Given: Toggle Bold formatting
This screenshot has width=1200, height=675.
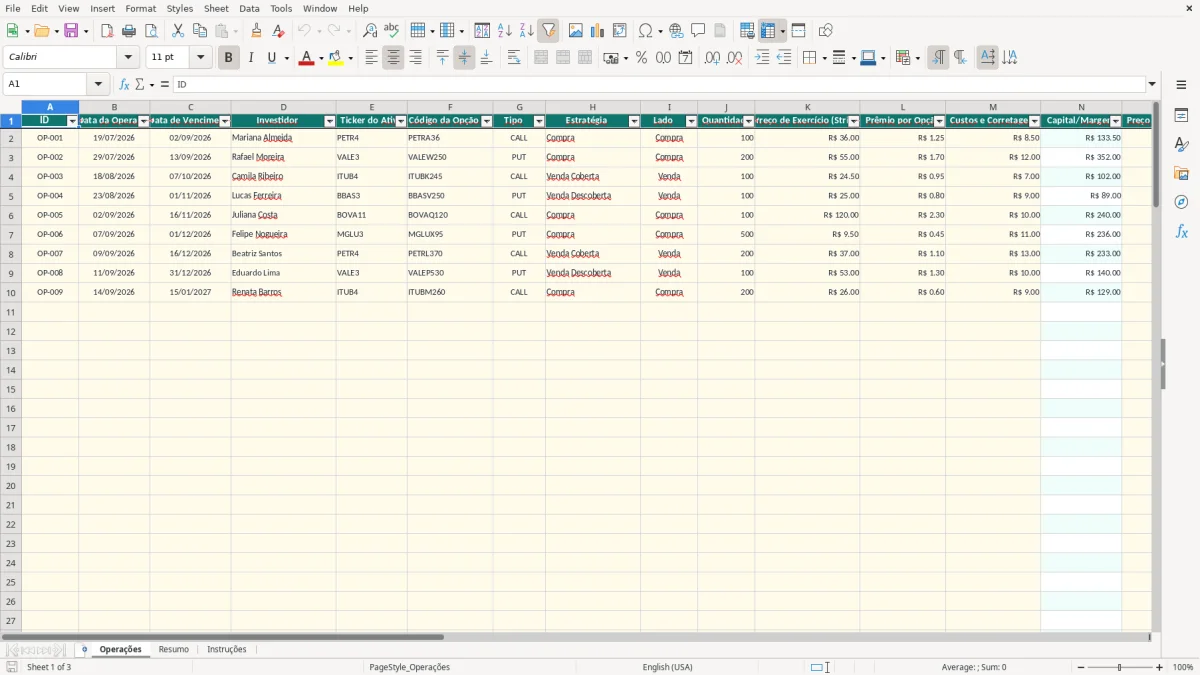Looking at the screenshot, I should tap(228, 58).
